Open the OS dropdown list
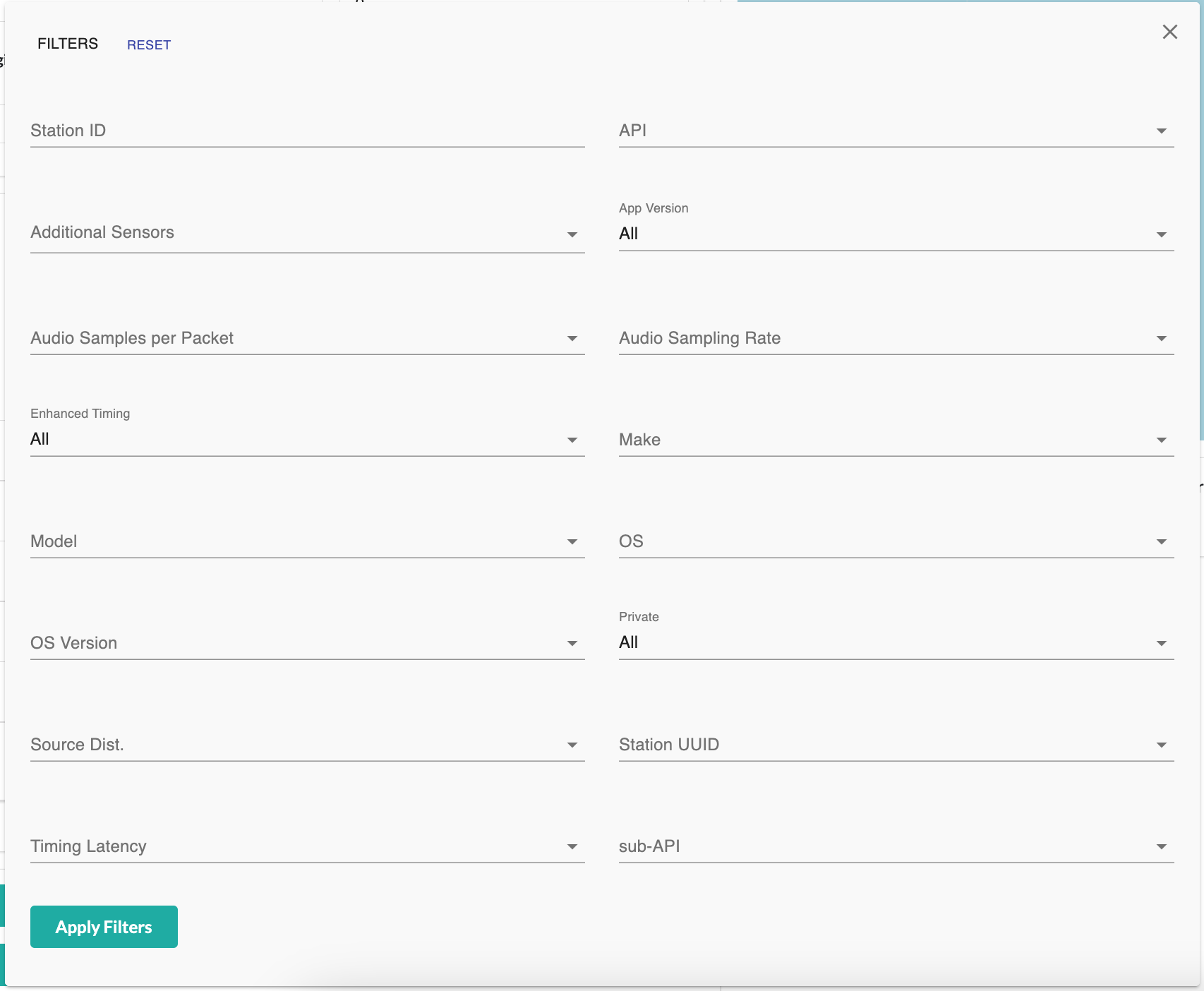 [x=896, y=542]
